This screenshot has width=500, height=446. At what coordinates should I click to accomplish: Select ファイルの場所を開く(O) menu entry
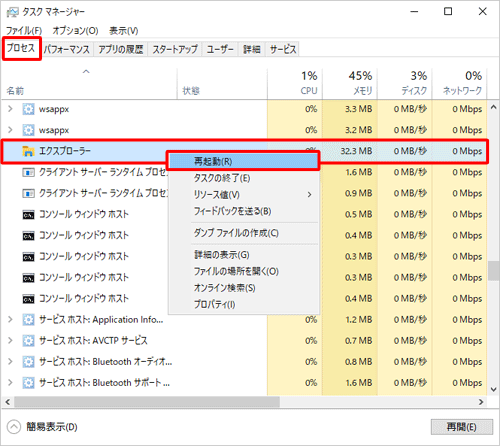(243, 271)
